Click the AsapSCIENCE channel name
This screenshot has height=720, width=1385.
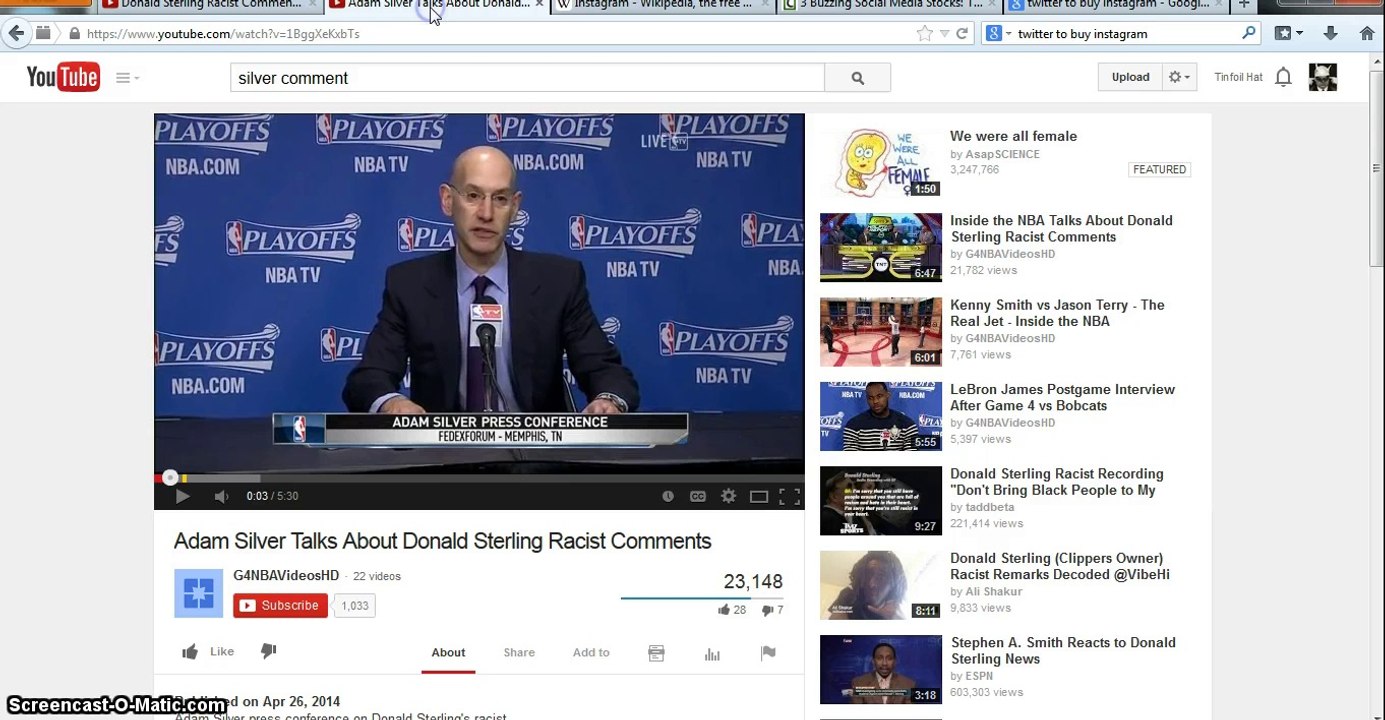coord(1002,154)
